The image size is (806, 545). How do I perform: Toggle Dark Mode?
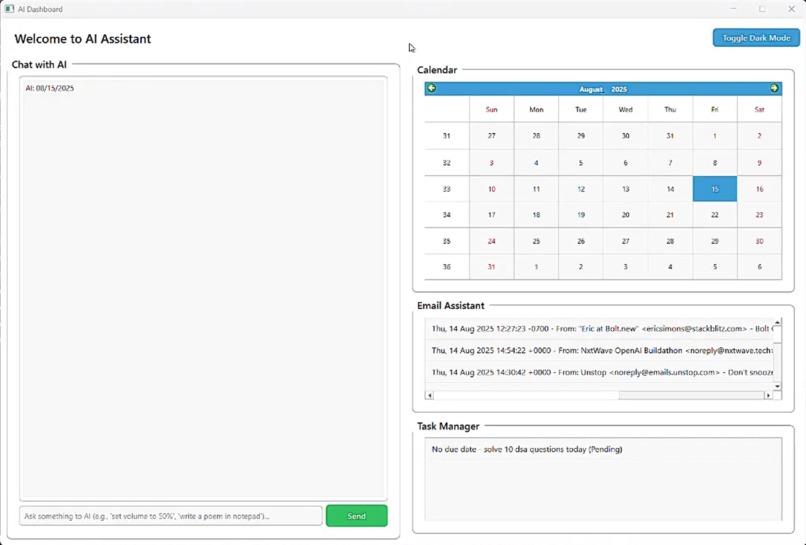point(756,38)
